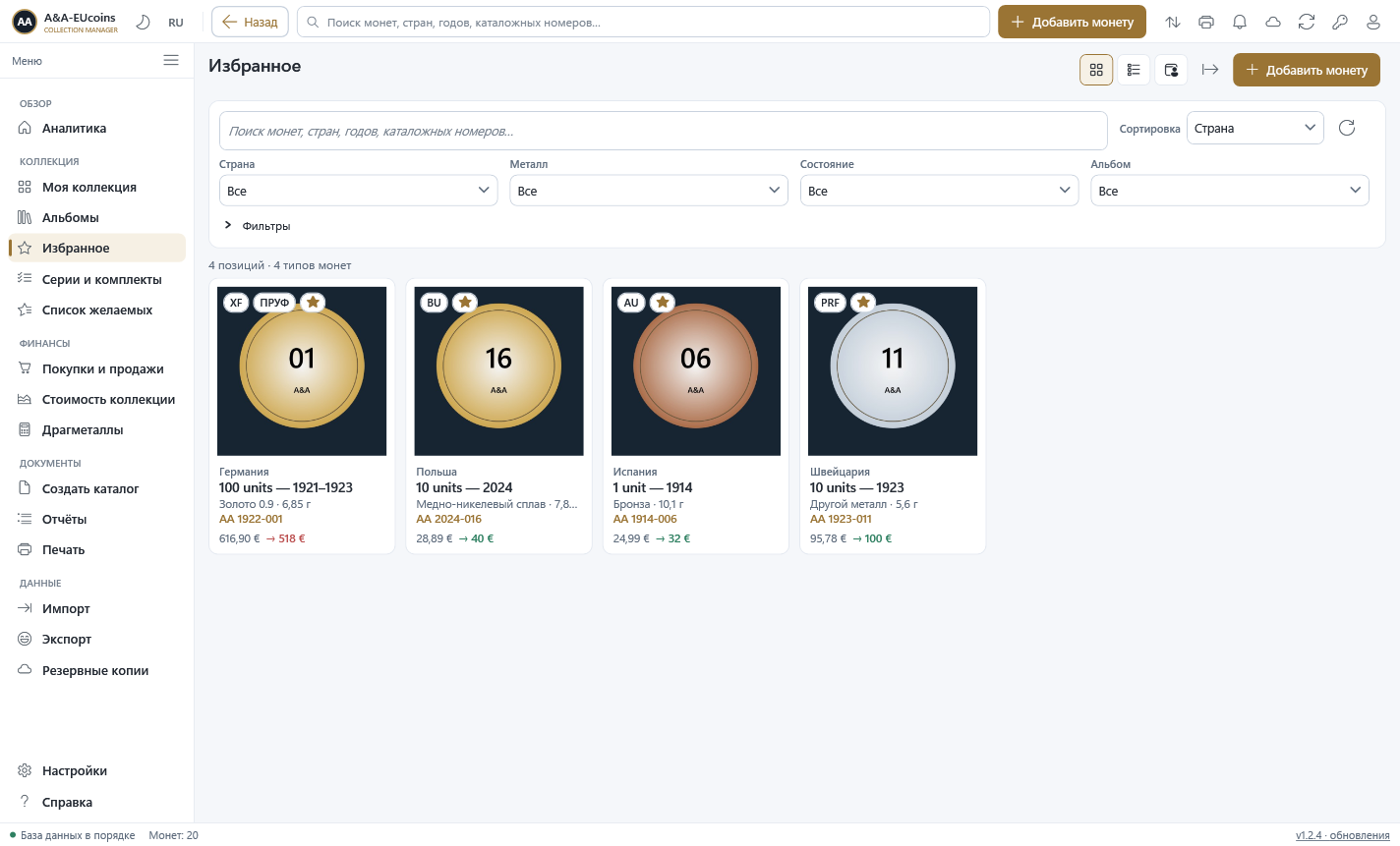Open the Страна filter dropdown

click(x=359, y=191)
